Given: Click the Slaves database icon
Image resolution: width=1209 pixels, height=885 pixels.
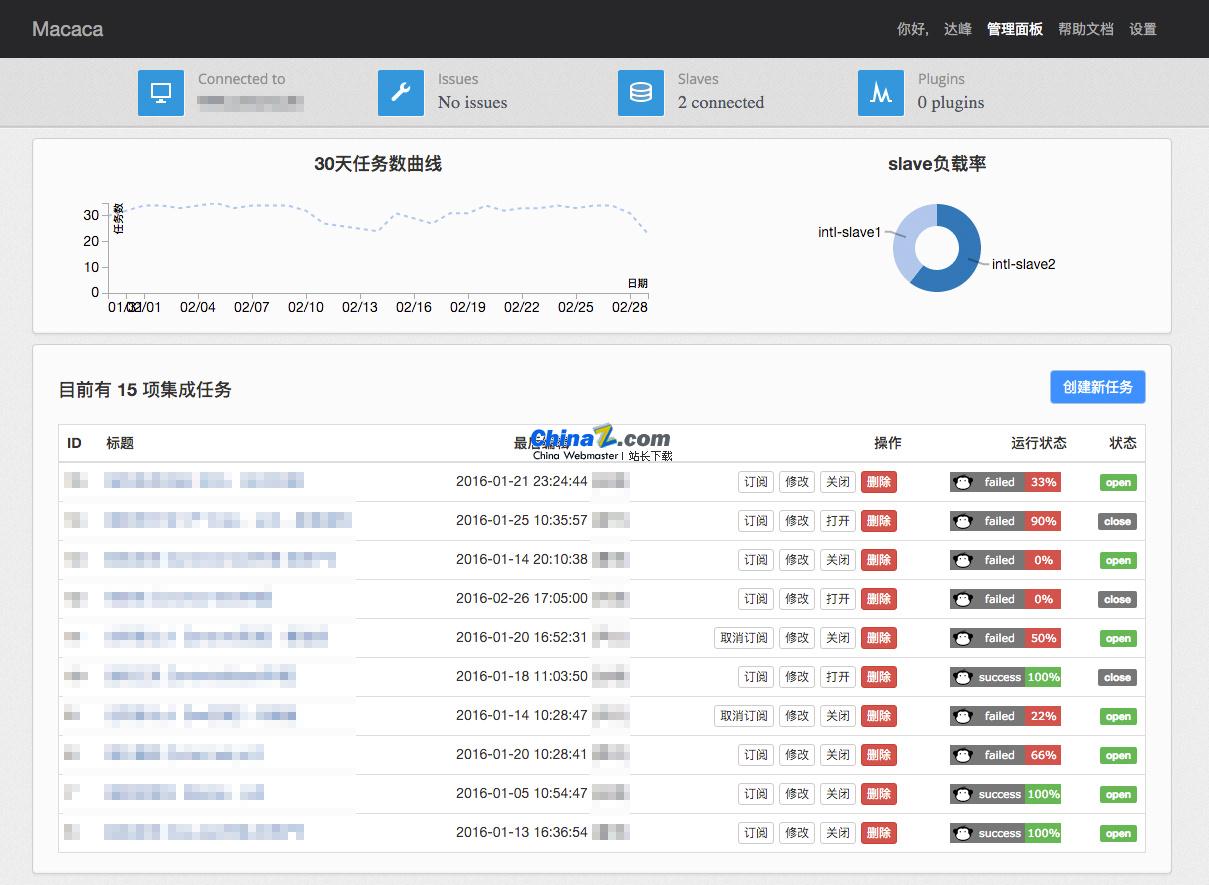Looking at the screenshot, I should [x=640, y=92].
